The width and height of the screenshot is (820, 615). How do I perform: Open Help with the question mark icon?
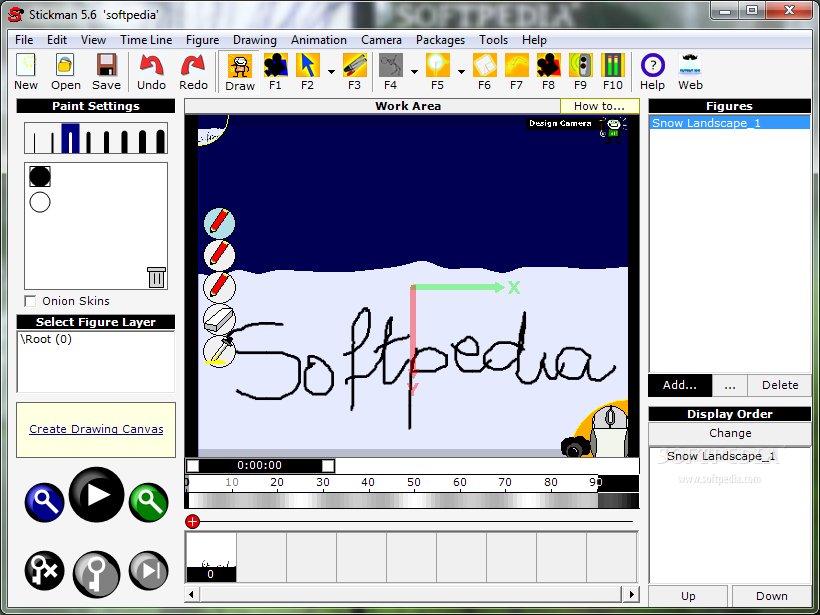click(x=652, y=72)
